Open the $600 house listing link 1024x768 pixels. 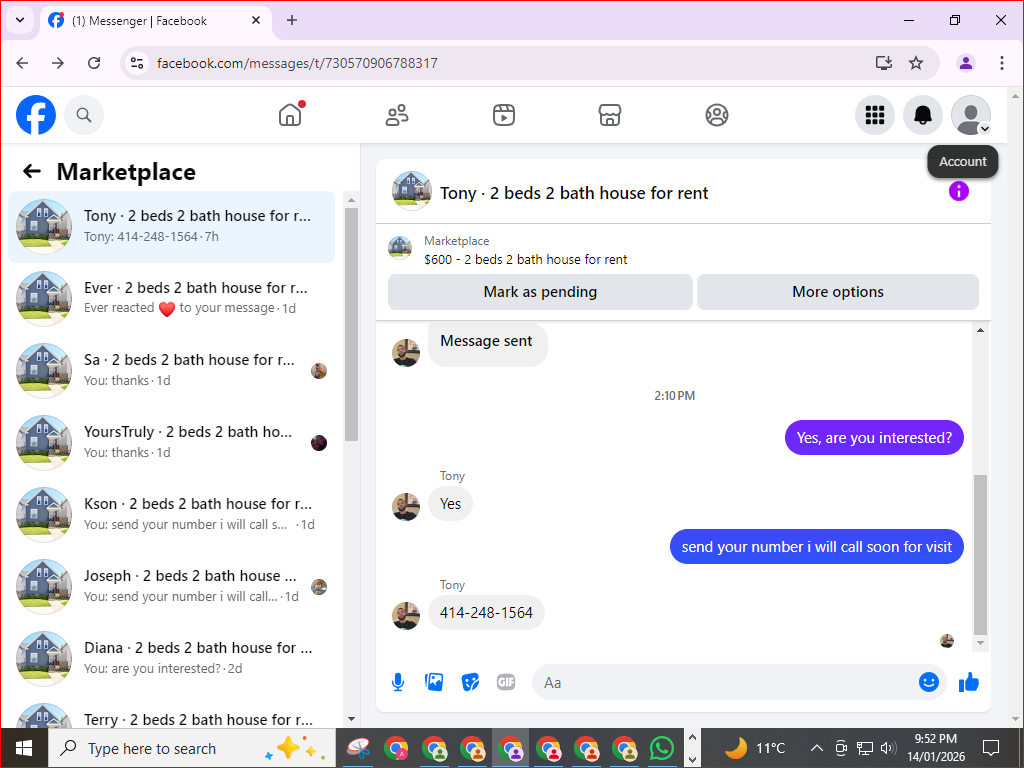click(x=526, y=259)
